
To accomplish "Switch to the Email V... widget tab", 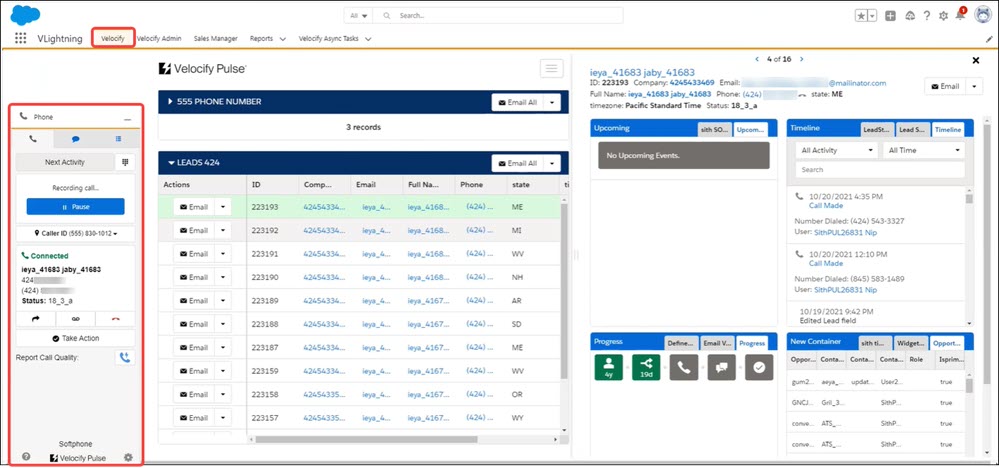I will [718, 343].
